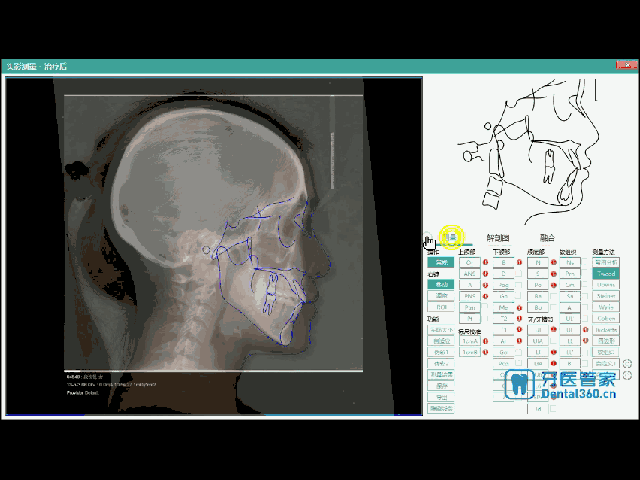Click lower circular icon right of method list
Viewport: 640px width, 480px height.
(x=627, y=375)
